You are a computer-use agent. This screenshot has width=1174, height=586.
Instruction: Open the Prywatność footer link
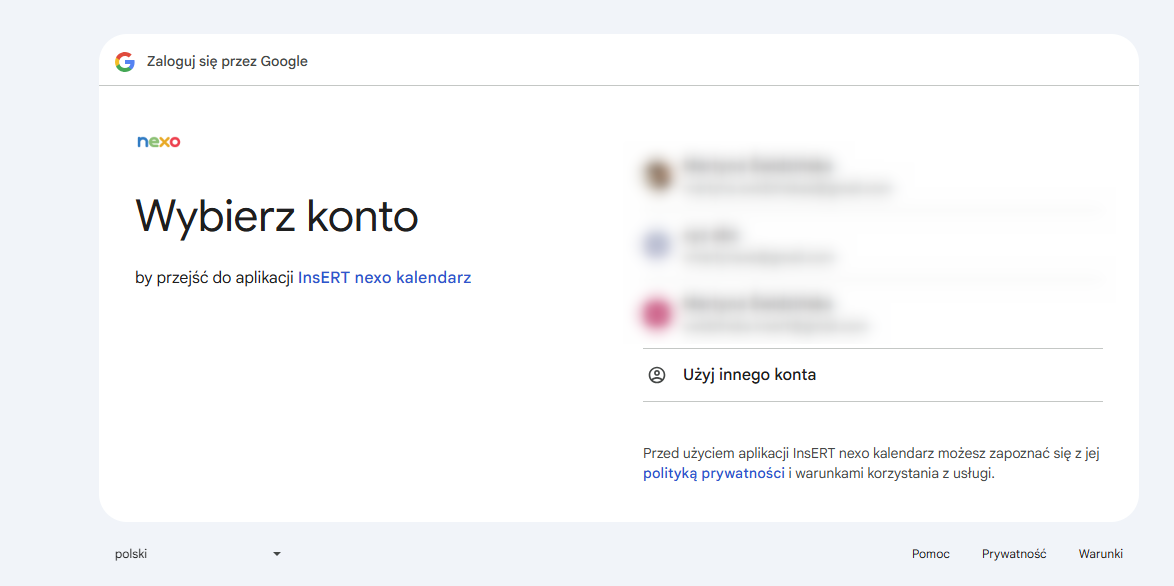[1014, 554]
